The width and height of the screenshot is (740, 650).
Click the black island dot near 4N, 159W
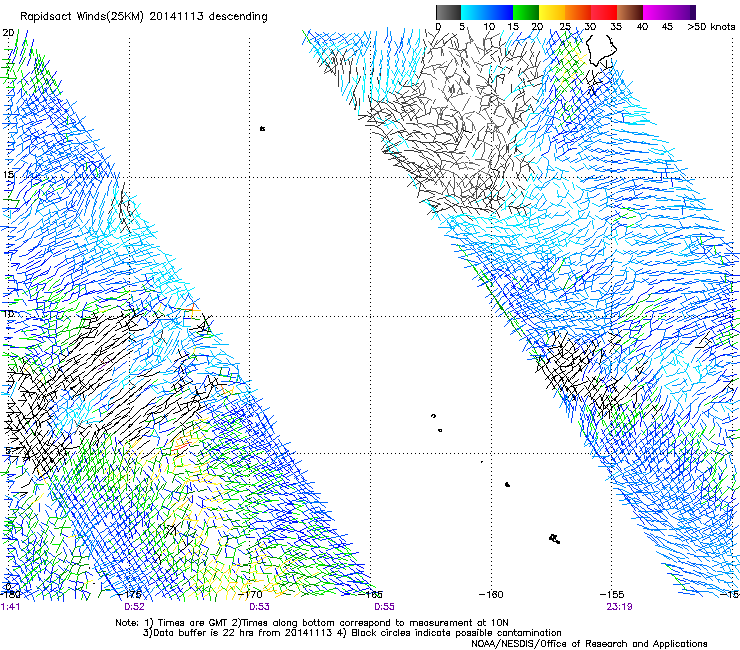[x=507, y=484]
